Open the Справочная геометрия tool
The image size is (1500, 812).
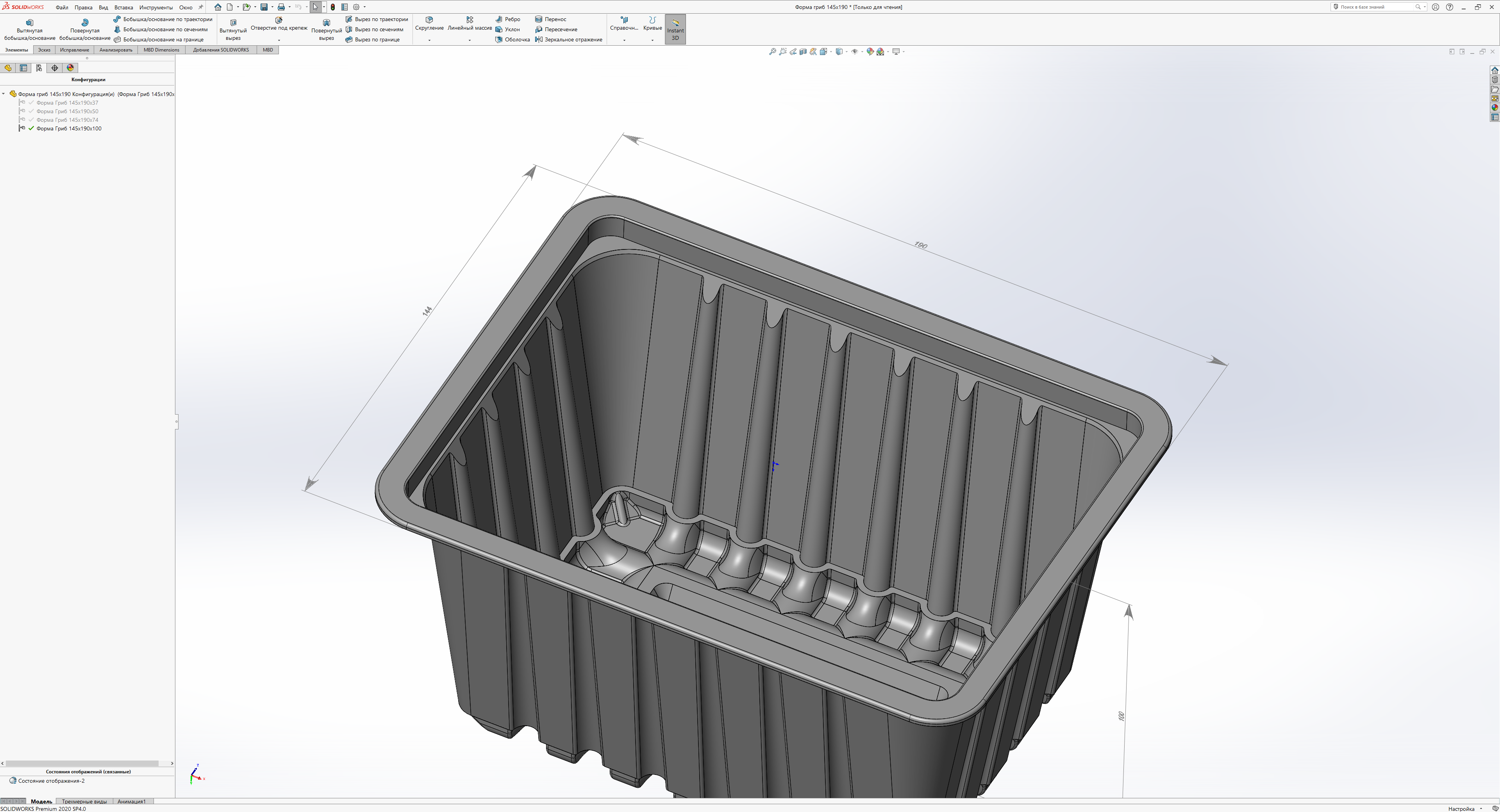point(624,24)
